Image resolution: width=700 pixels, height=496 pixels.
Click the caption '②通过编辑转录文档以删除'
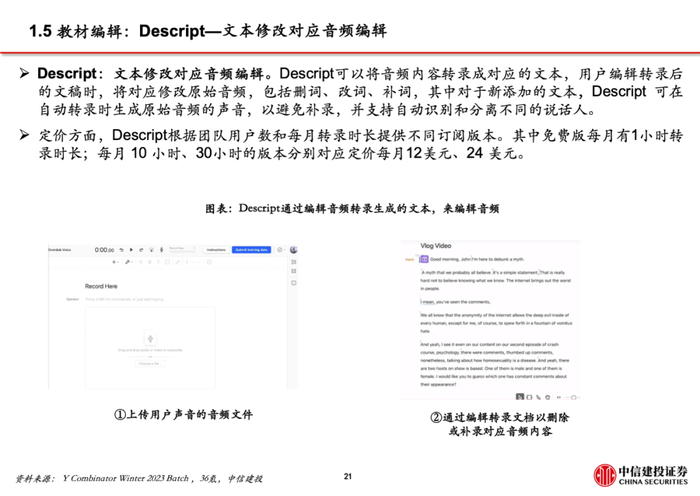click(x=500, y=417)
